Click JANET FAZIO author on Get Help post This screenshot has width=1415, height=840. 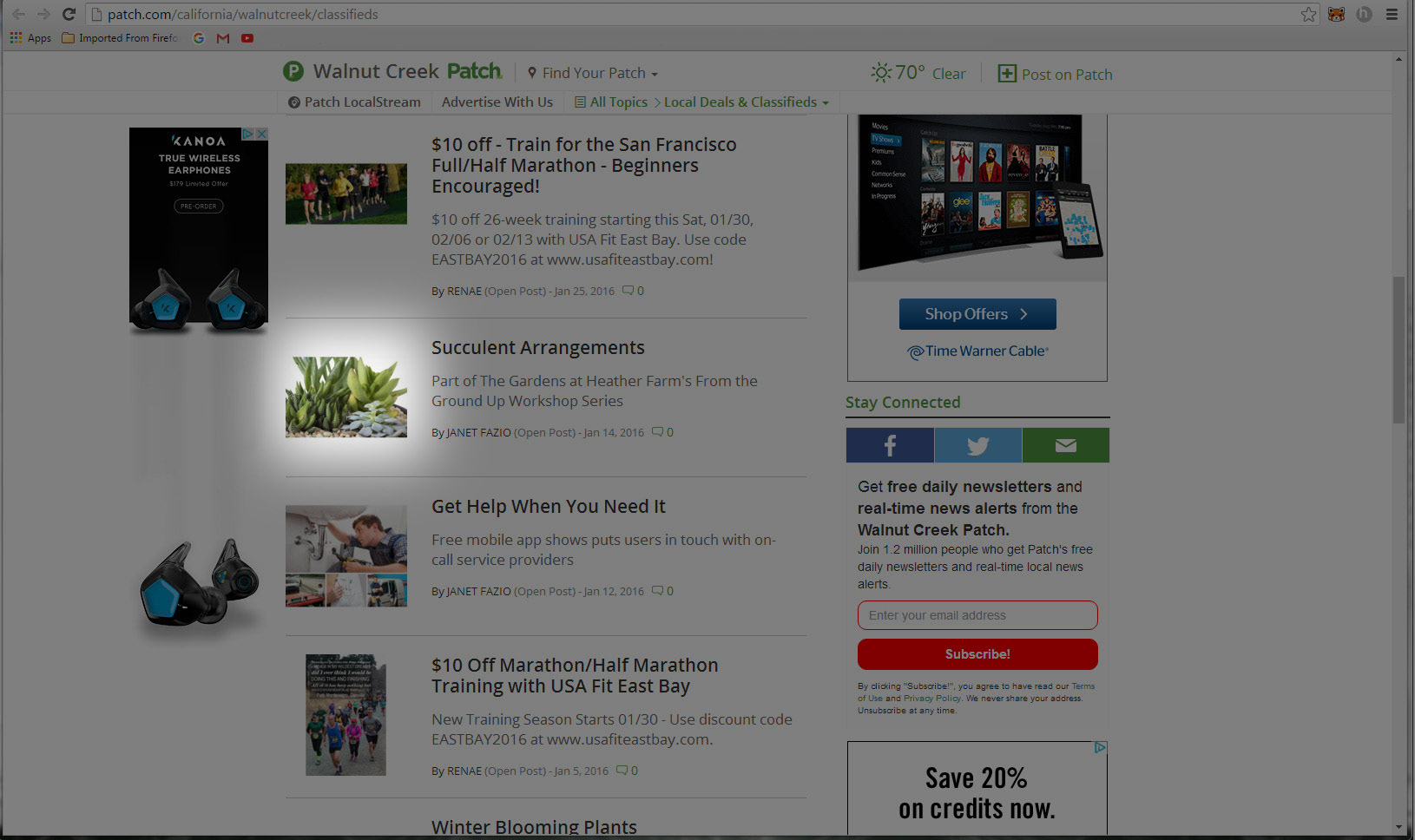[x=478, y=591]
